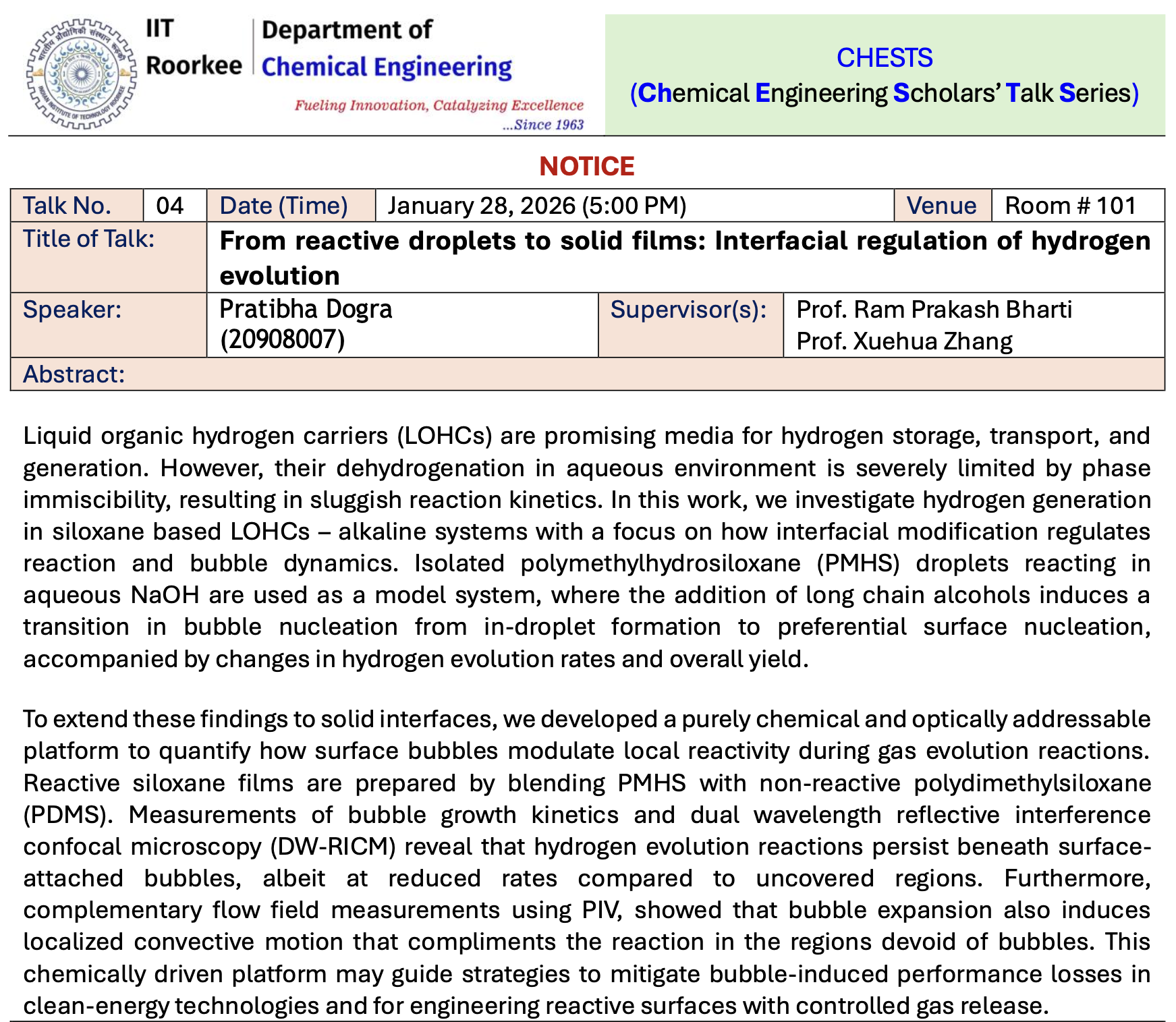This screenshot has width=1176, height=1022.
Task: Click the red NOTICE heading
Action: [587, 167]
